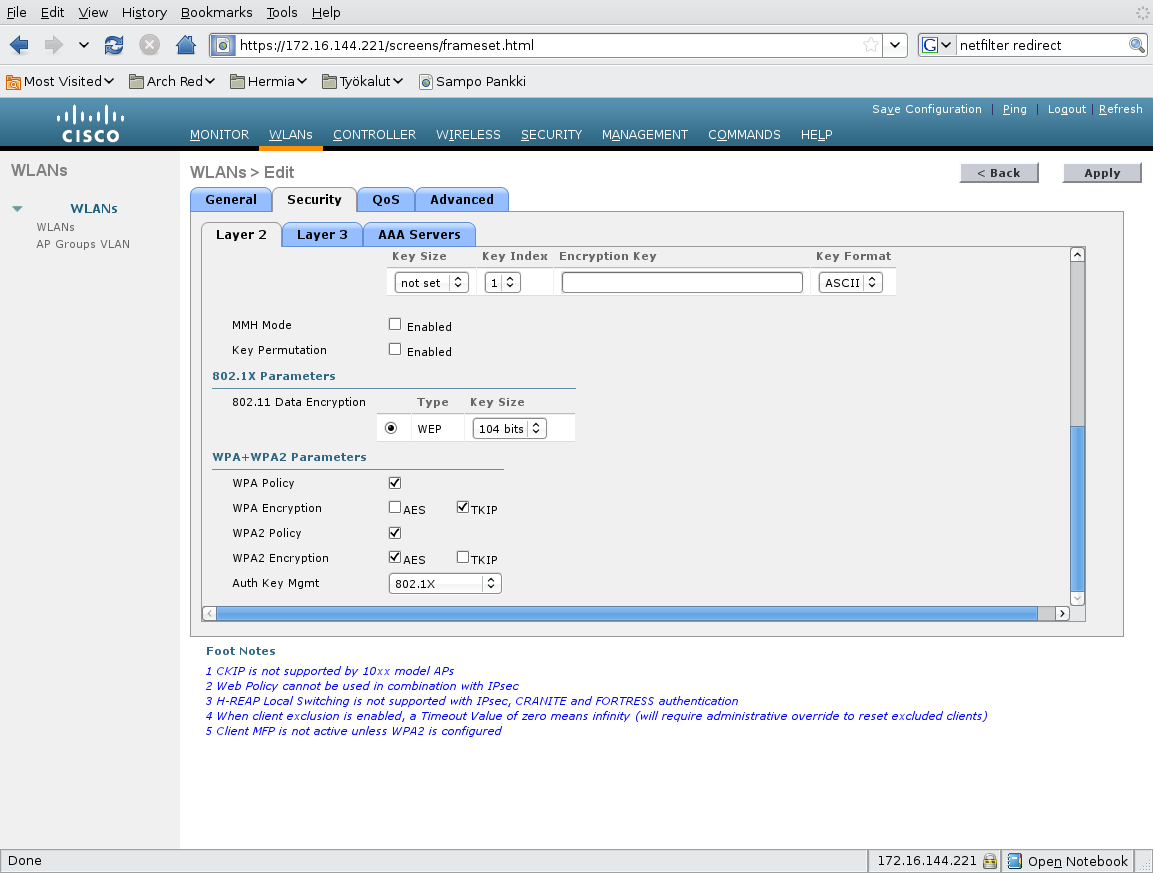Switch to the AAA Servers tab
Image resolution: width=1153 pixels, height=873 pixels.
click(419, 235)
